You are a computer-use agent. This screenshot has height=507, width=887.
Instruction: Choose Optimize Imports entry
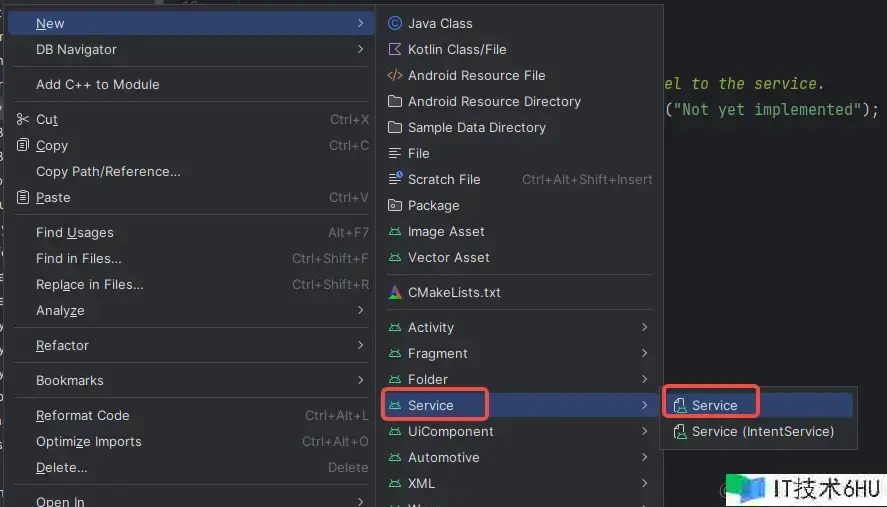coord(88,441)
